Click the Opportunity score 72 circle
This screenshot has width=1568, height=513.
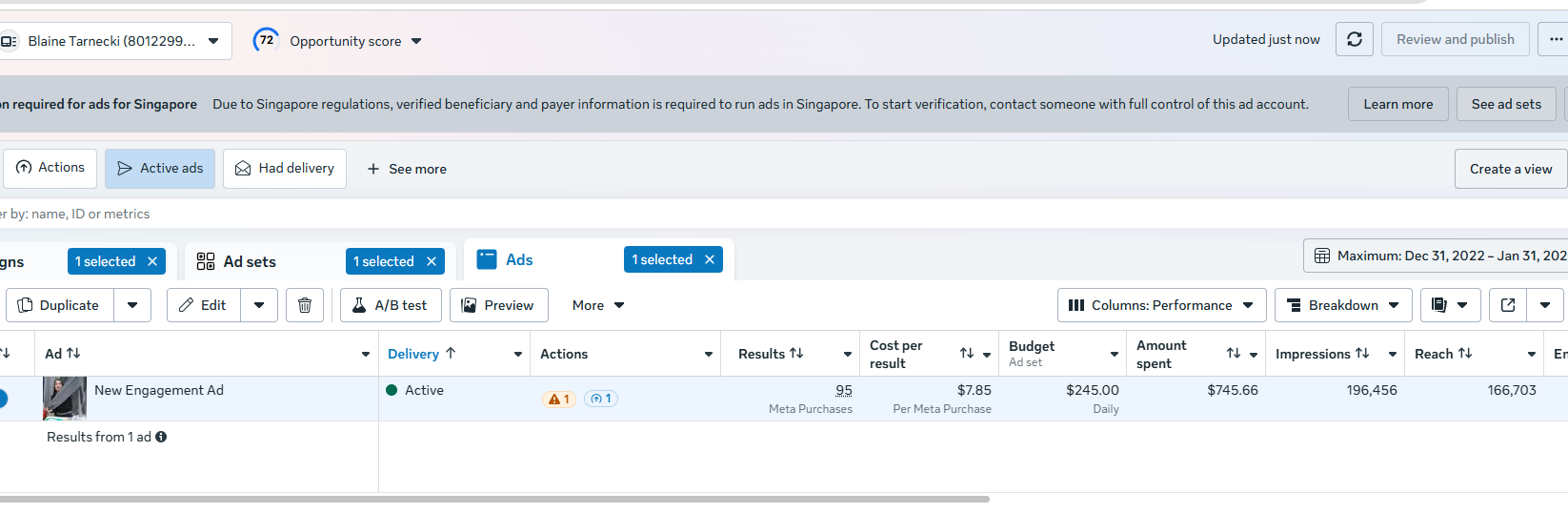(x=266, y=40)
